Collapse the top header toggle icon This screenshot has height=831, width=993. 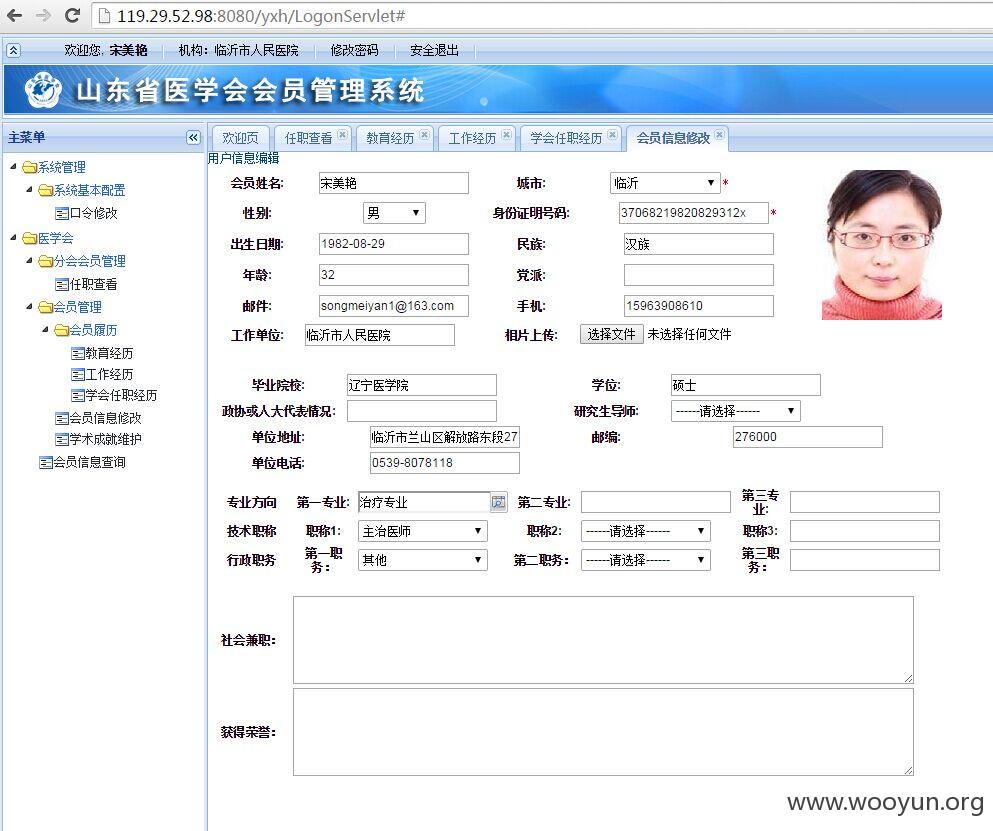(x=13, y=50)
